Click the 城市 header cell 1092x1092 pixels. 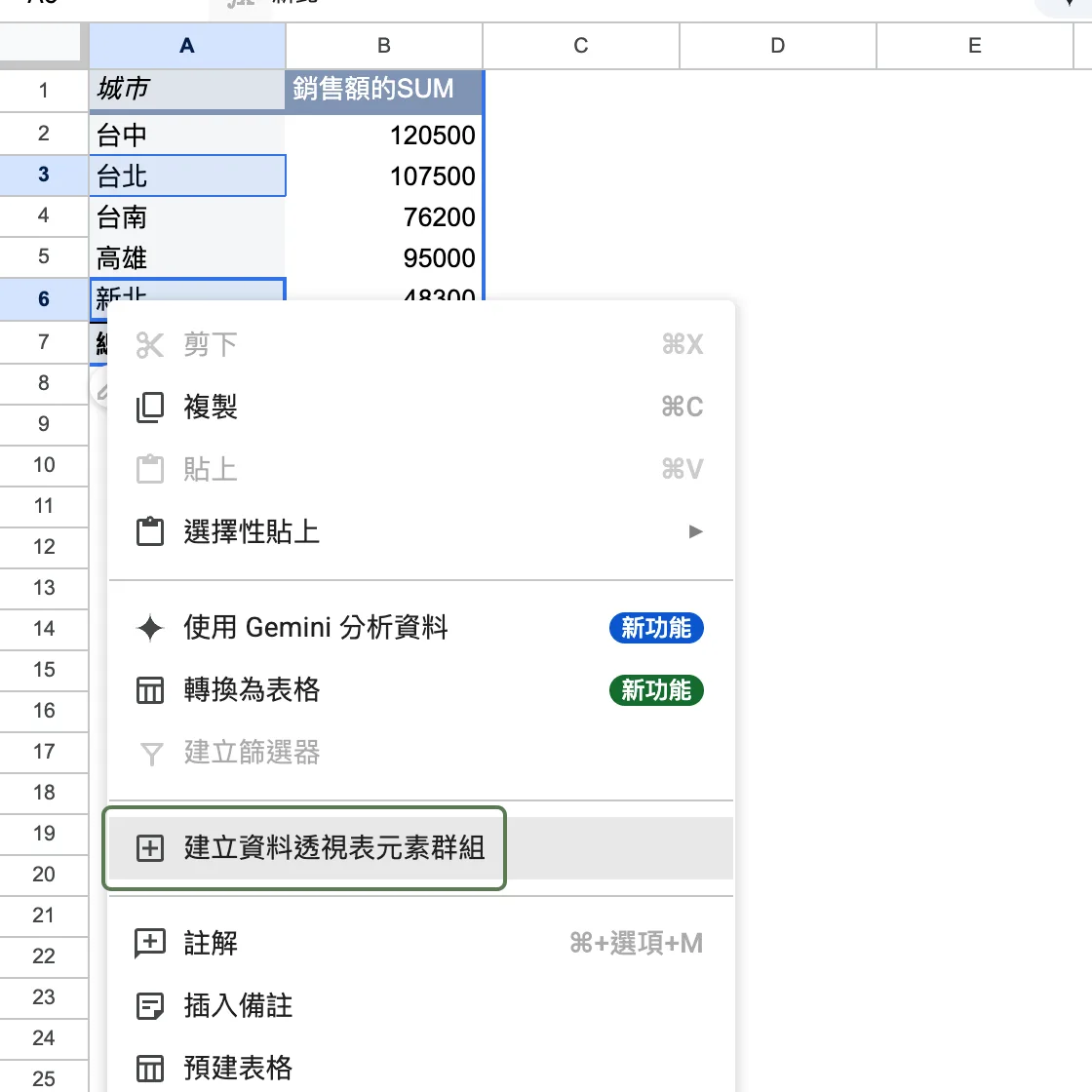tap(187, 90)
